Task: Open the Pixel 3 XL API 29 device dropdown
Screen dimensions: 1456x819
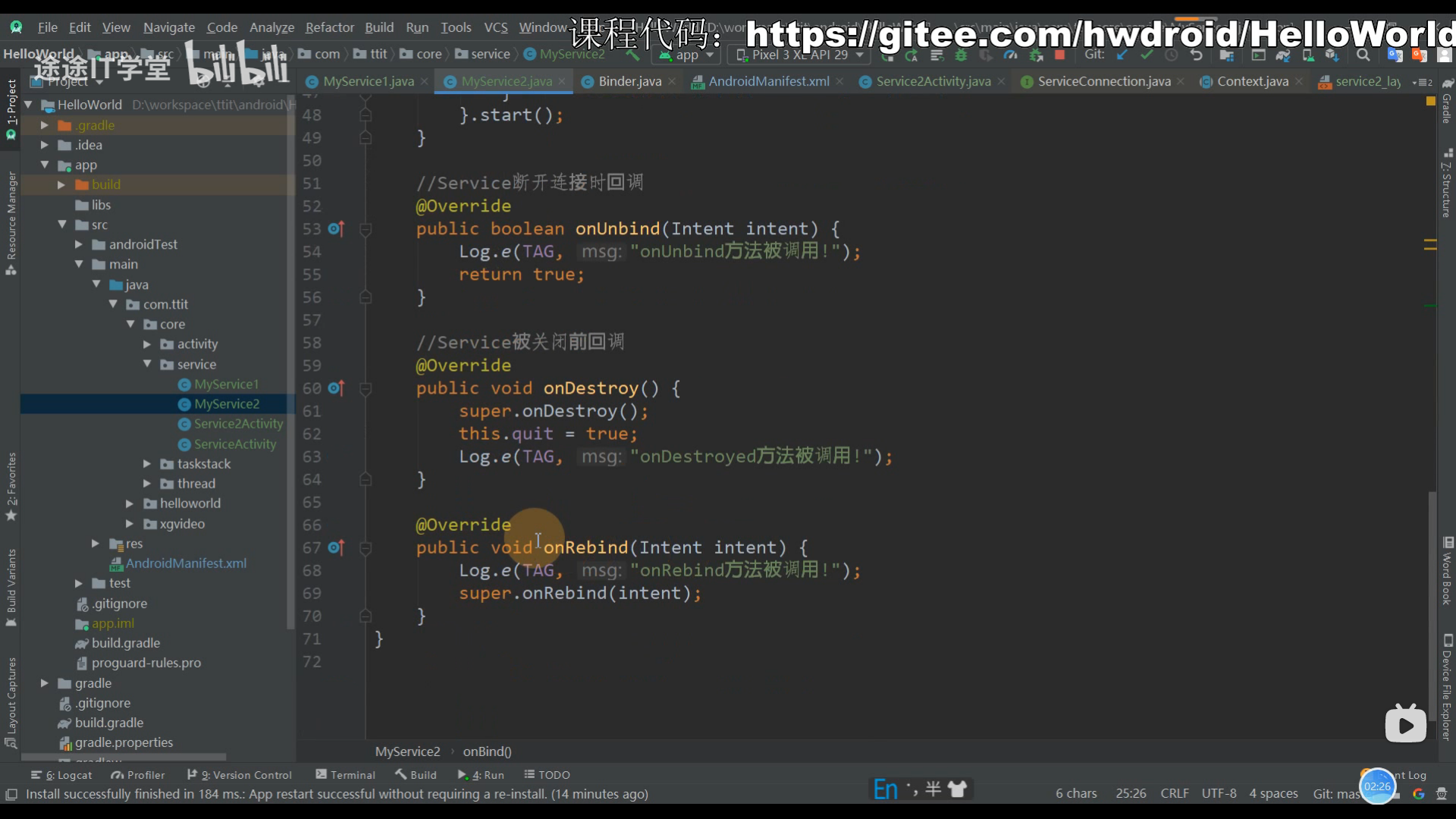Action: (x=801, y=55)
